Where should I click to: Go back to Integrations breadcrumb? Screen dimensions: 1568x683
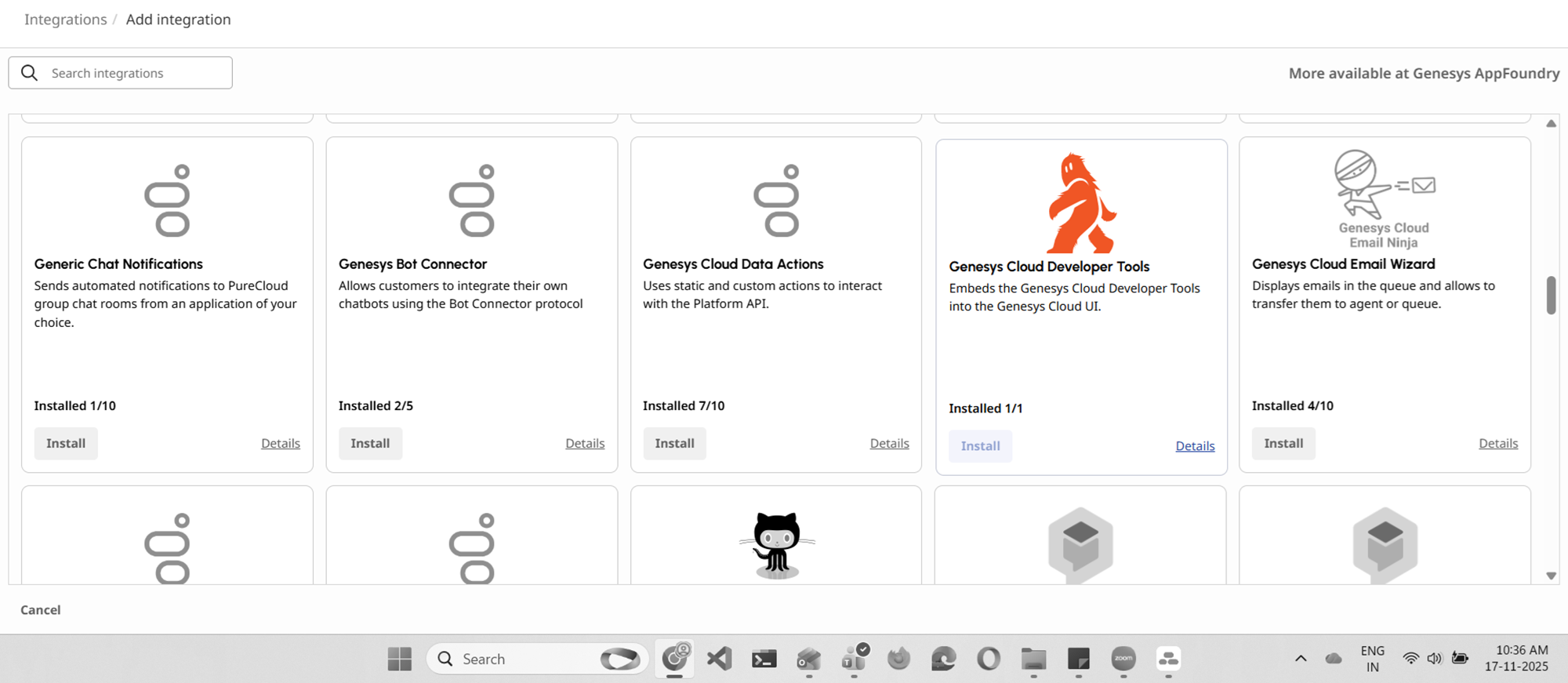(x=66, y=20)
